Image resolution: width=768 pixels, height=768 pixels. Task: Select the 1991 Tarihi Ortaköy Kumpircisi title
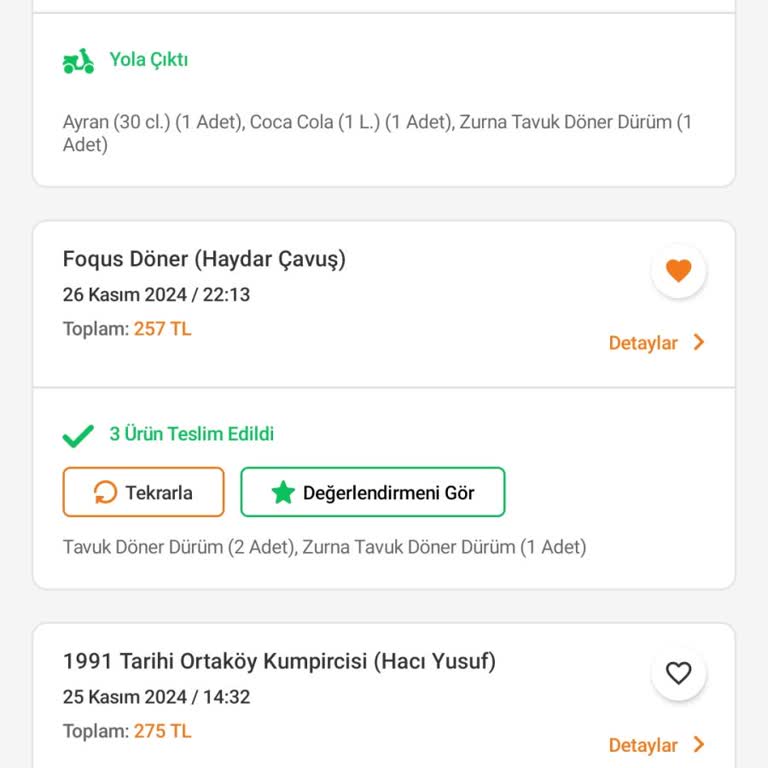click(x=279, y=661)
